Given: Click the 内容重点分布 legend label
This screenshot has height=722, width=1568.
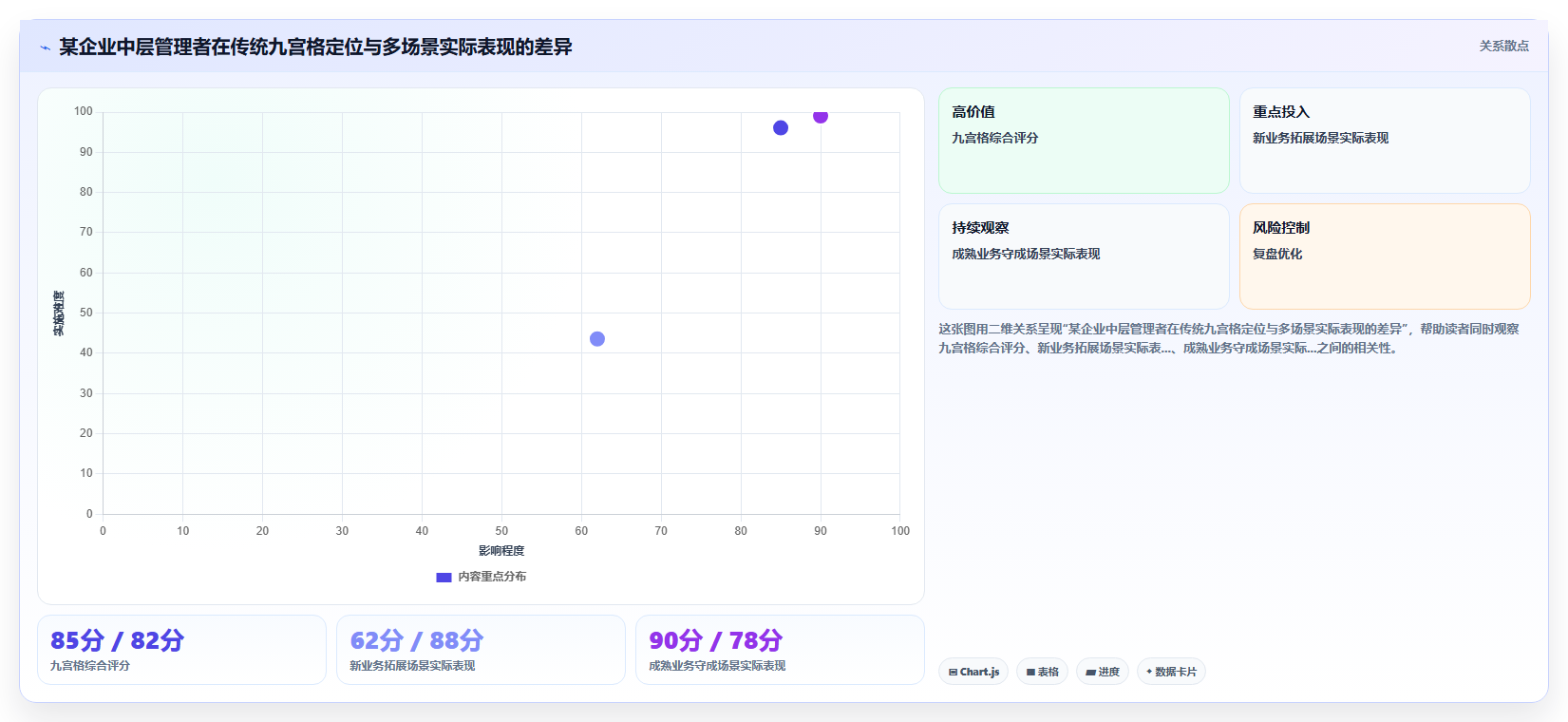Looking at the screenshot, I should point(492,577).
